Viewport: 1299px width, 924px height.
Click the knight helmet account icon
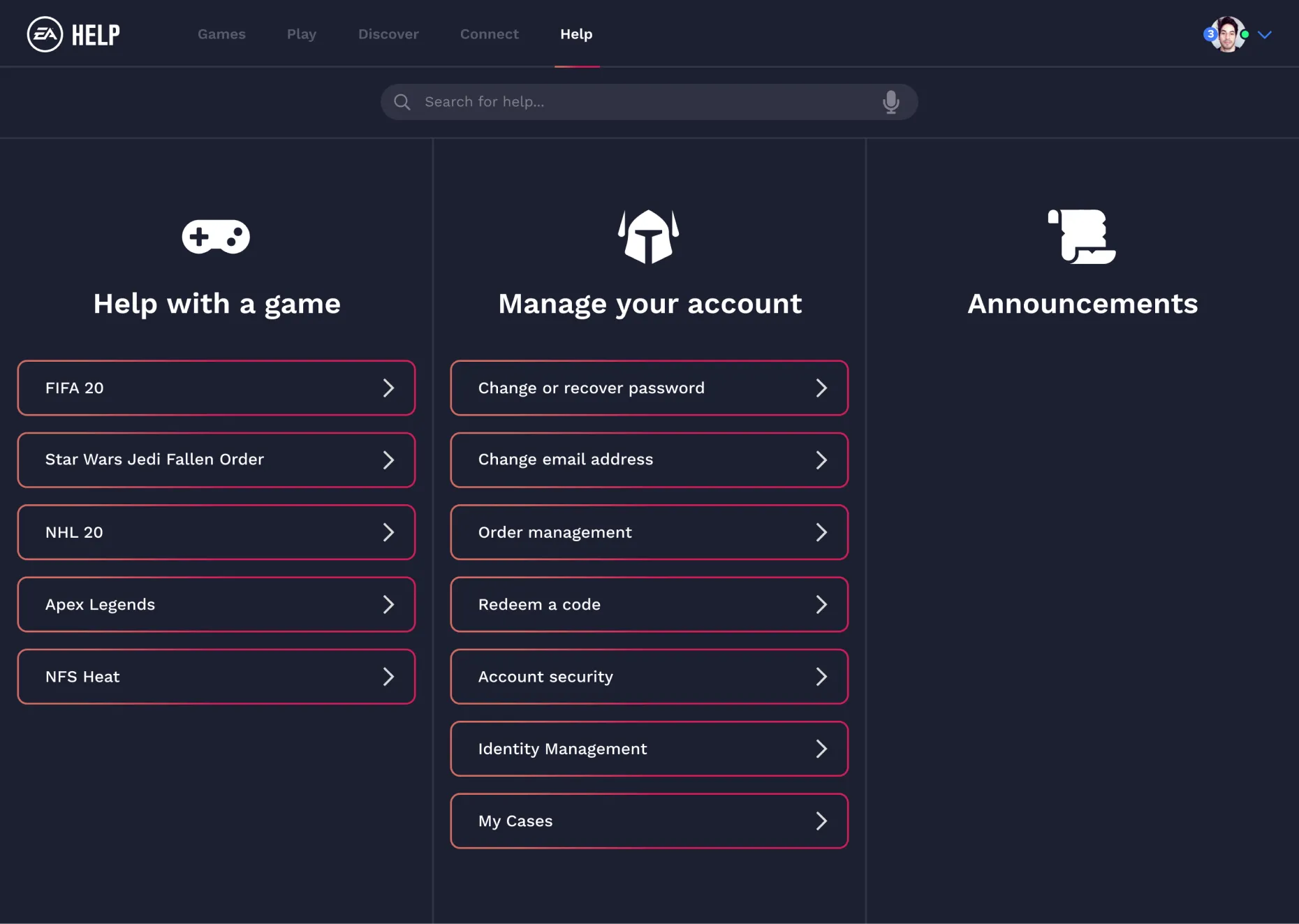[x=649, y=237]
